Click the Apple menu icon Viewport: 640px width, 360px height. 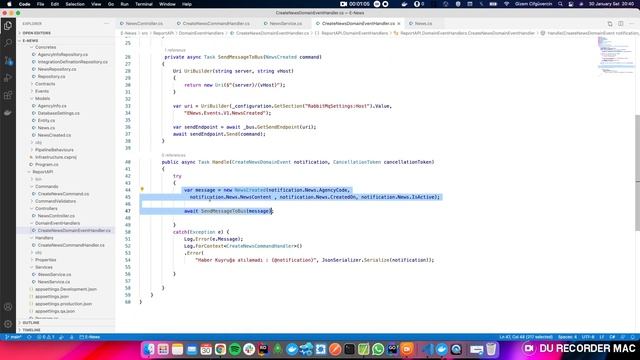(x=9, y=4)
